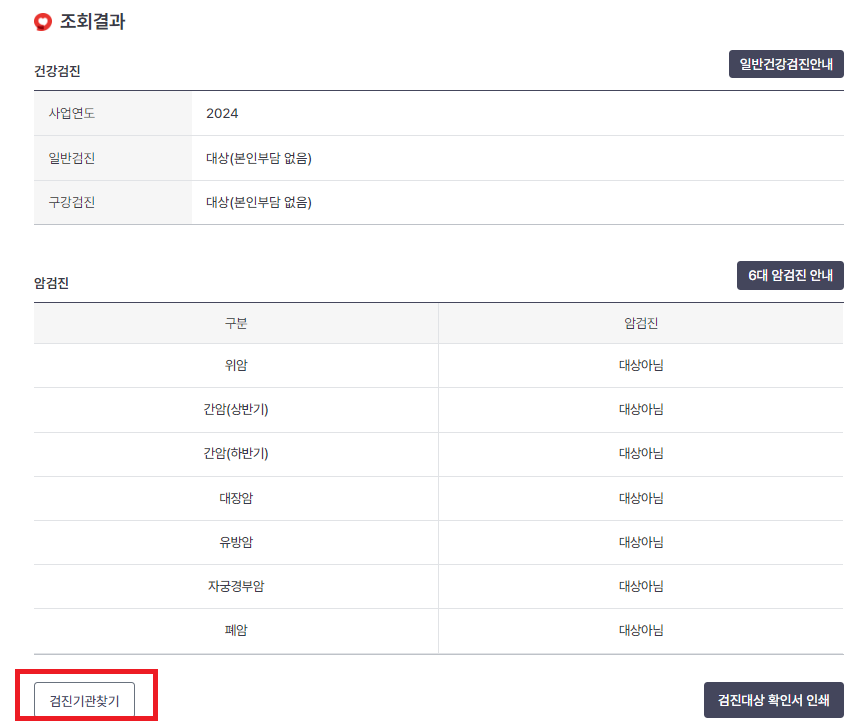Select the 조회결과 heading text
Screen dimensions: 845x723
point(92,22)
